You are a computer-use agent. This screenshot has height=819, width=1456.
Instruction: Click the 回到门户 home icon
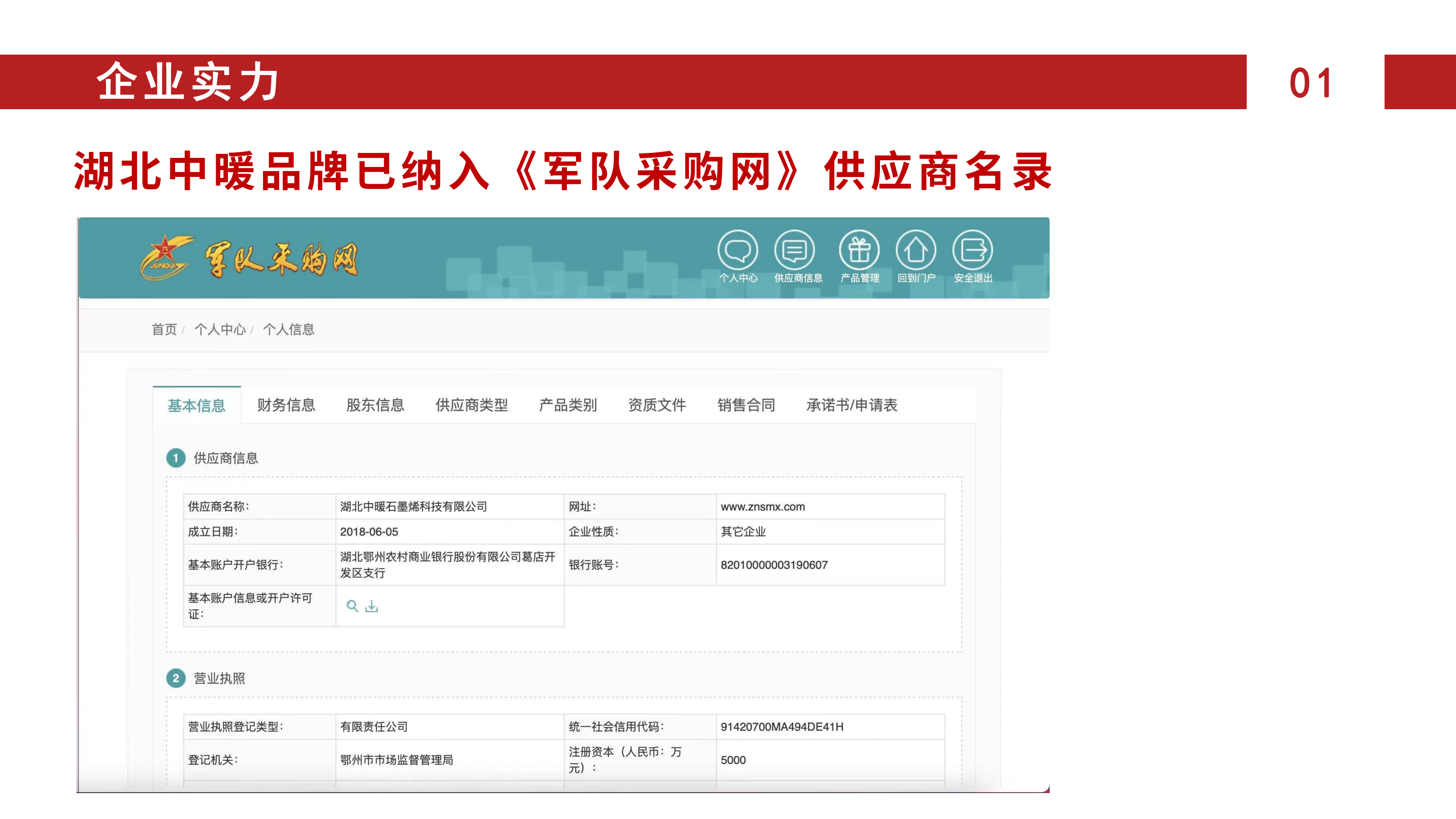coord(915,250)
